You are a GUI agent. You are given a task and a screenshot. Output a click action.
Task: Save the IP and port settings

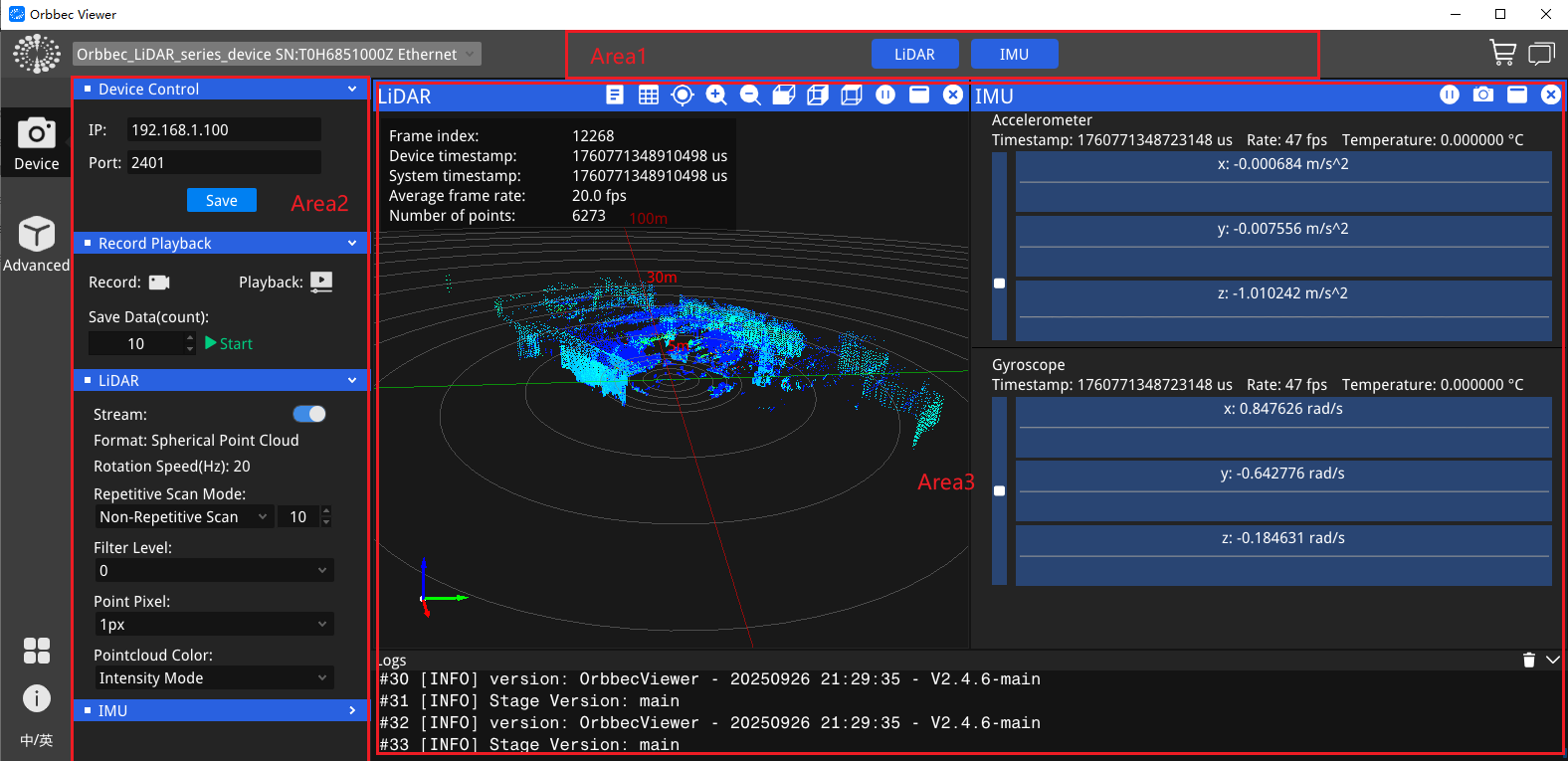(x=222, y=201)
